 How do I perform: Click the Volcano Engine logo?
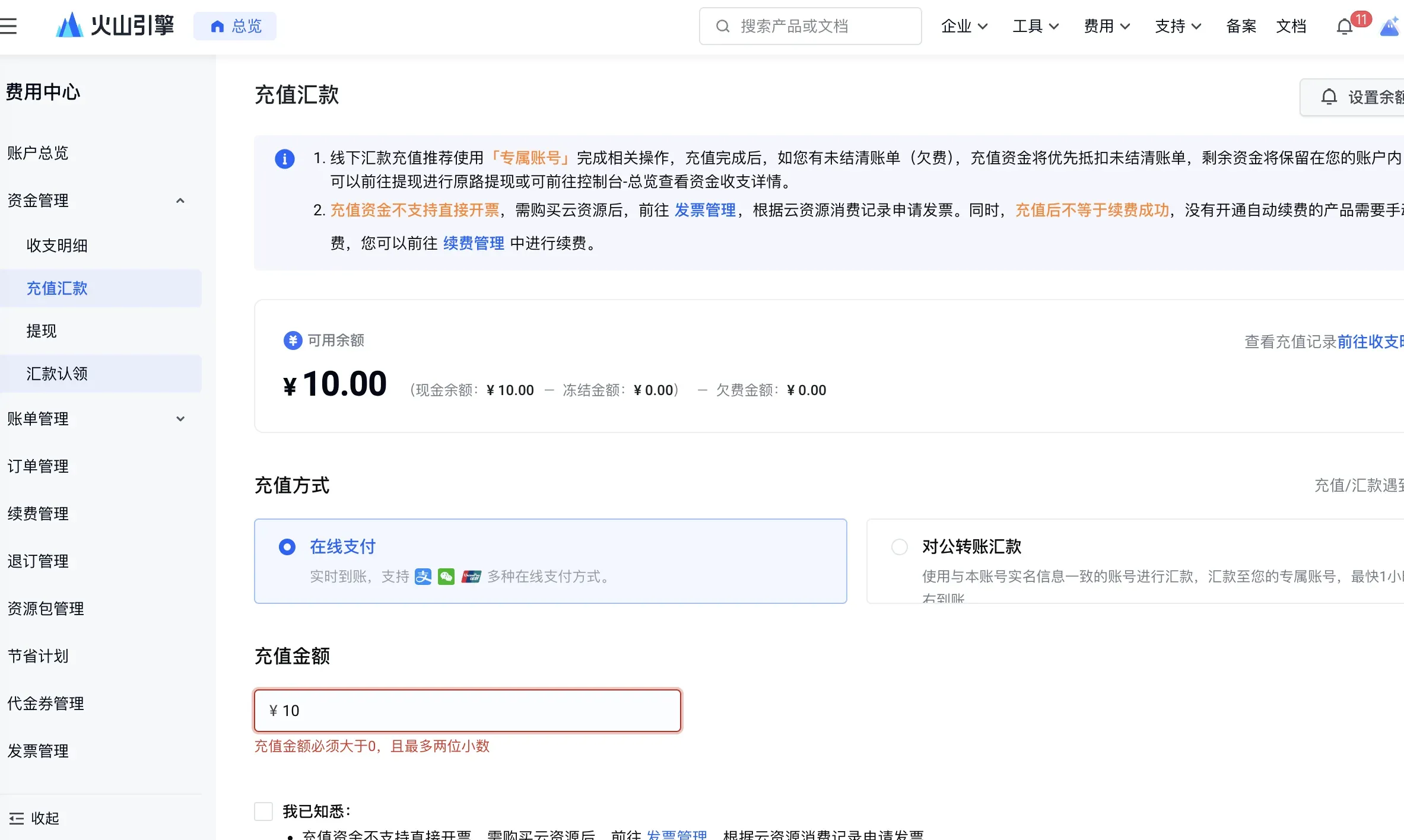pyautogui.click(x=115, y=26)
